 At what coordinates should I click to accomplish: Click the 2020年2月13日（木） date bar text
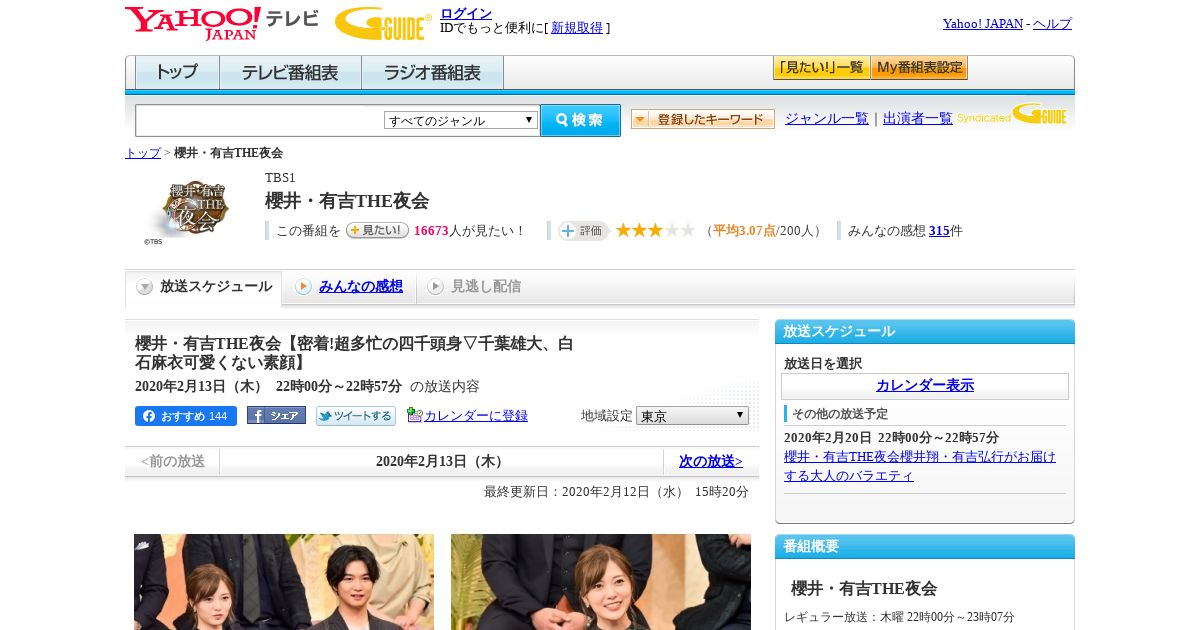pos(441,461)
